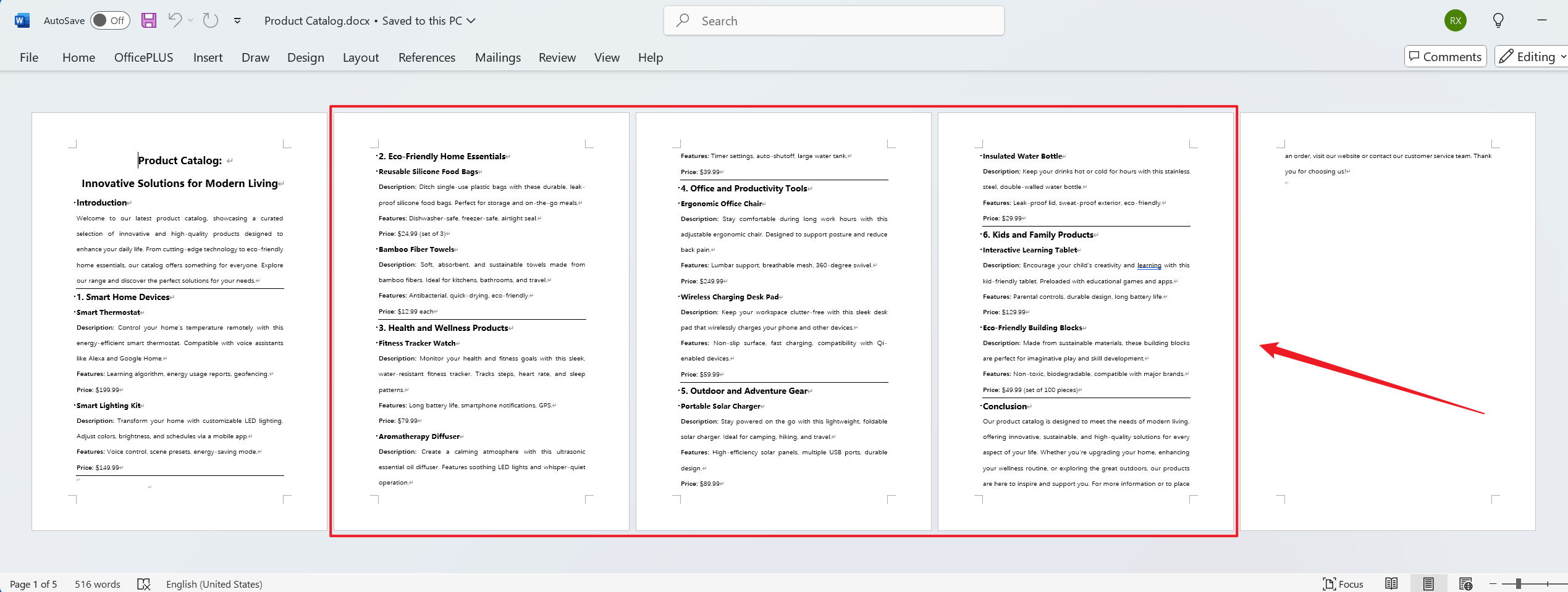Viewport: 1568px width, 592px height.
Task: Toggle the AutoSave switch
Action: click(110, 20)
